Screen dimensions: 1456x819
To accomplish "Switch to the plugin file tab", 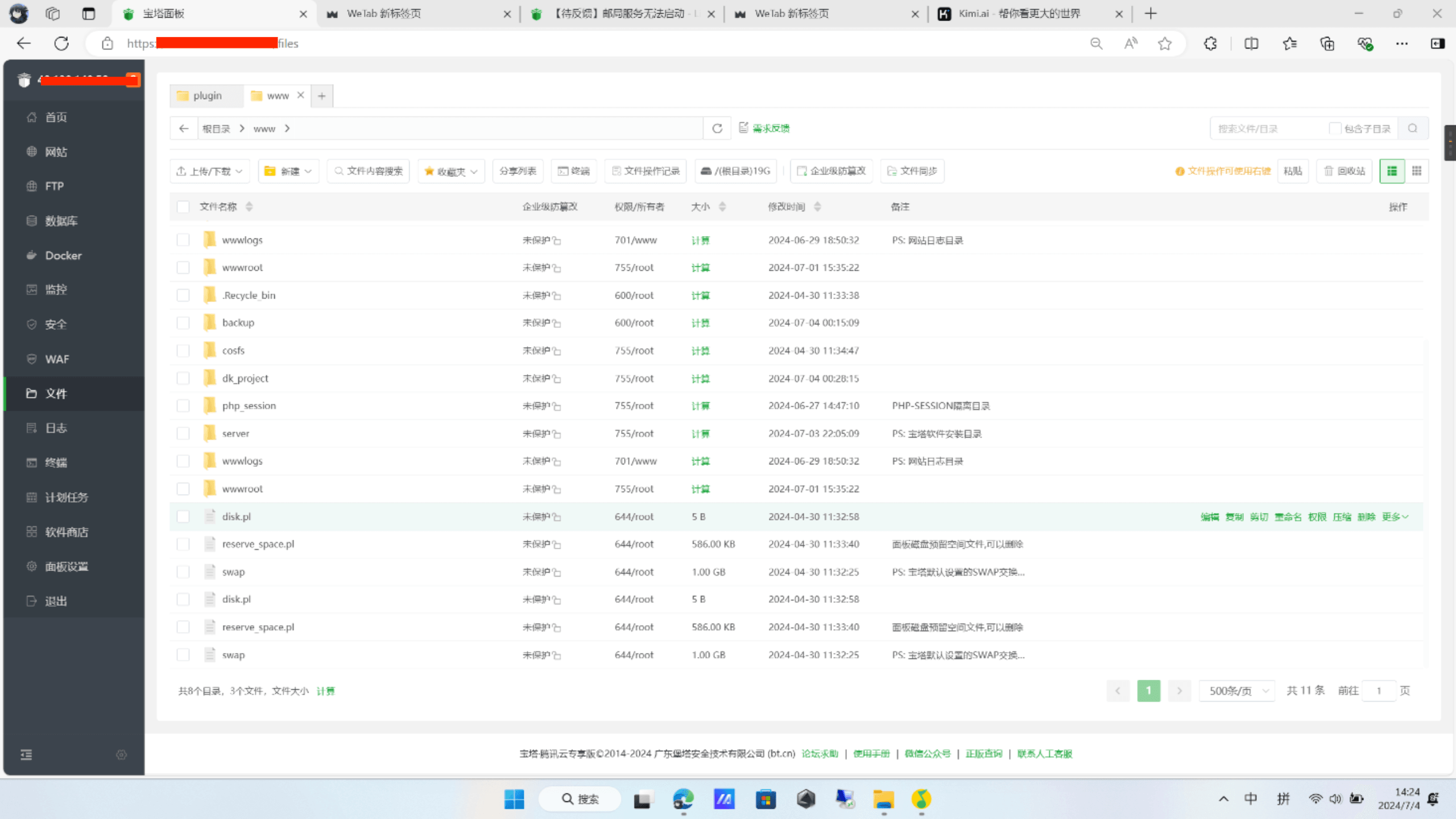I will tap(206, 96).
